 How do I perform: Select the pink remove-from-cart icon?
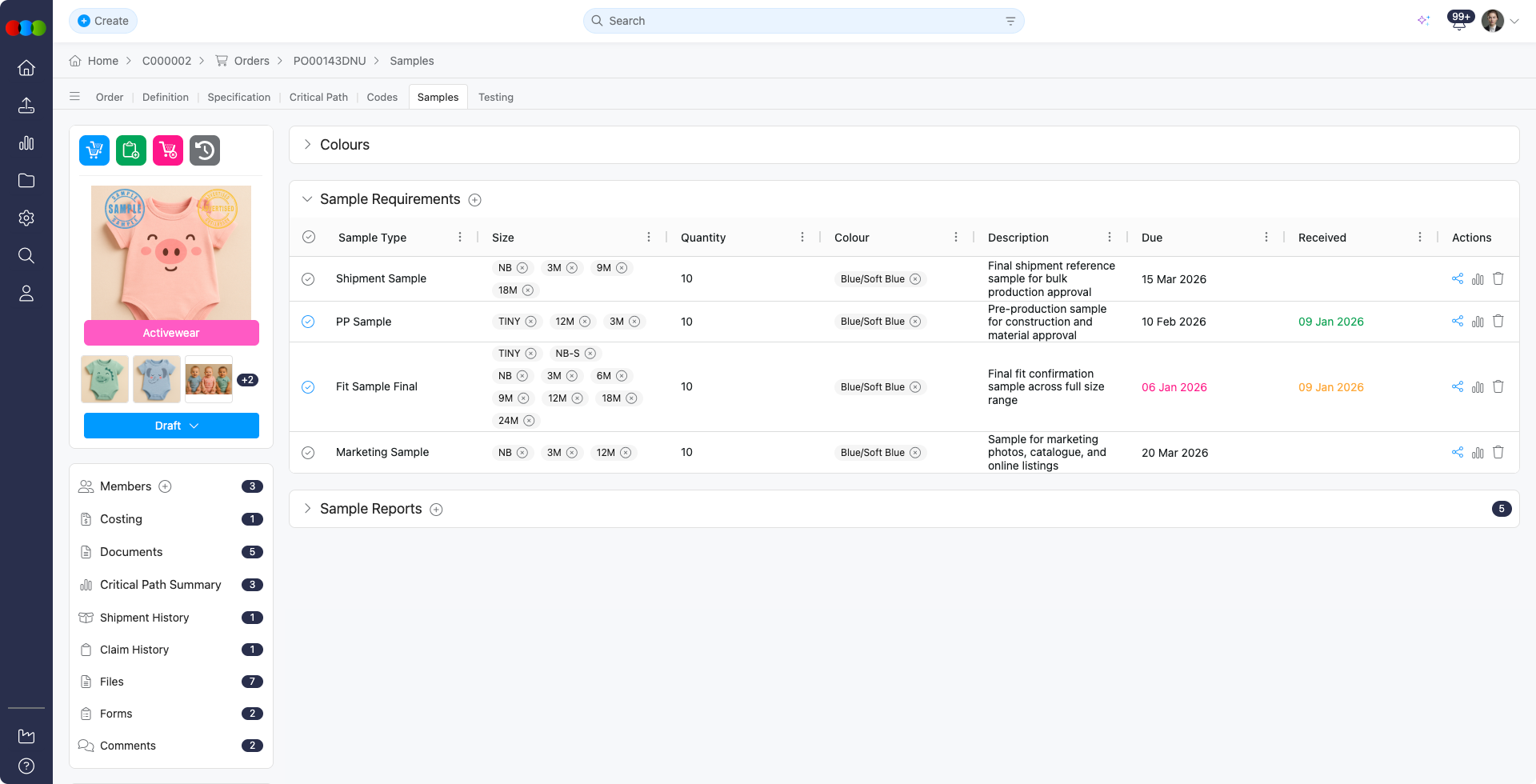pyautogui.click(x=167, y=150)
